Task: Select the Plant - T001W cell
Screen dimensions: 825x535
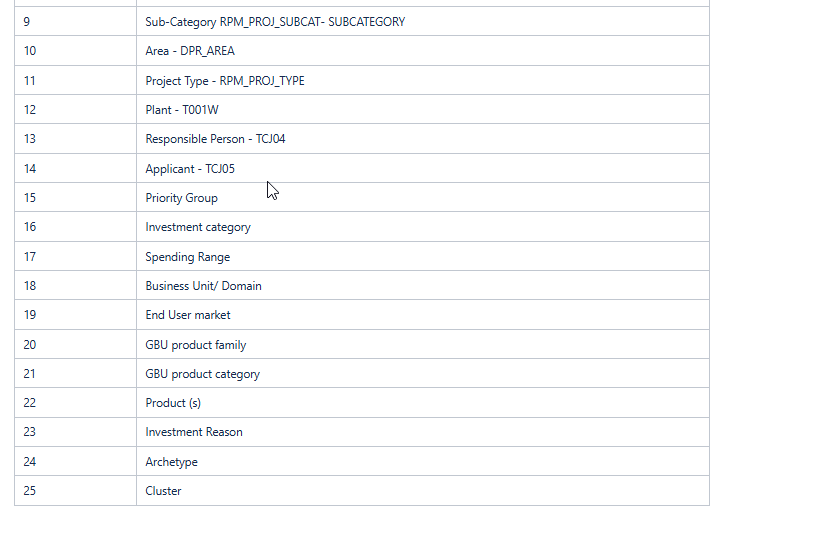Action: click(x=182, y=110)
